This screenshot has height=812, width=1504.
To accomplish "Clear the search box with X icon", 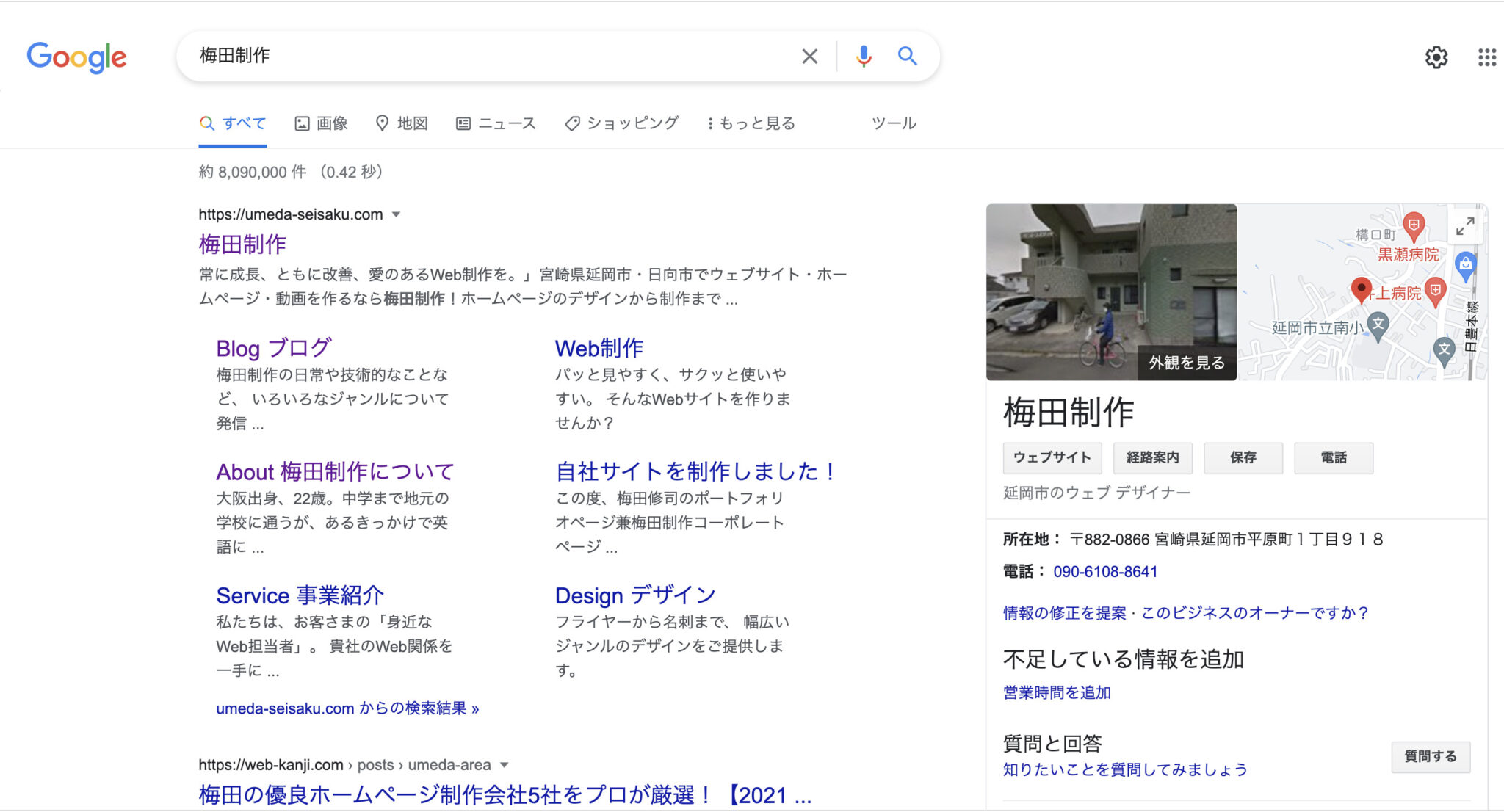I will pyautogui.click(x=809, y=57).
